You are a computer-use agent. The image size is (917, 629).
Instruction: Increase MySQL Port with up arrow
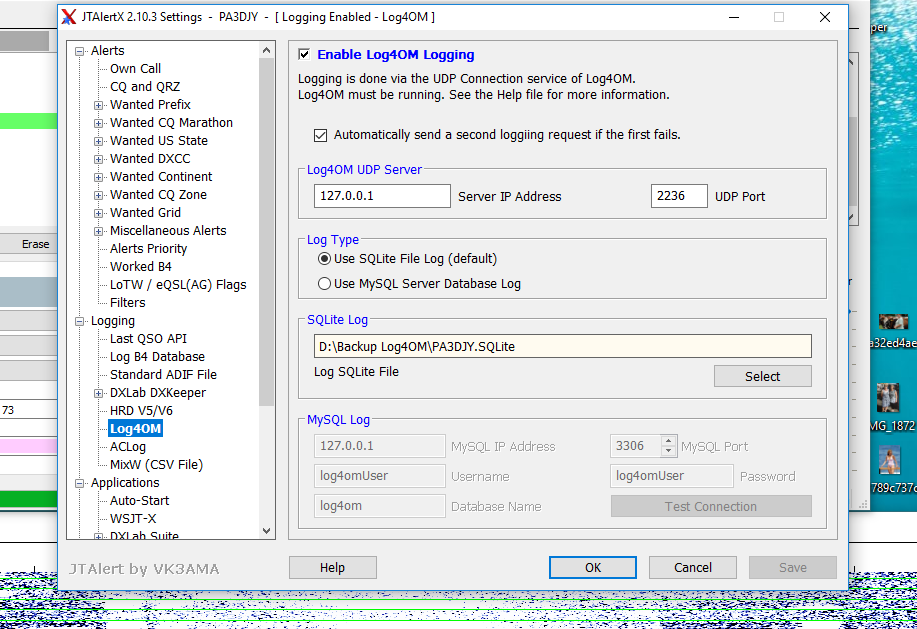668,441
